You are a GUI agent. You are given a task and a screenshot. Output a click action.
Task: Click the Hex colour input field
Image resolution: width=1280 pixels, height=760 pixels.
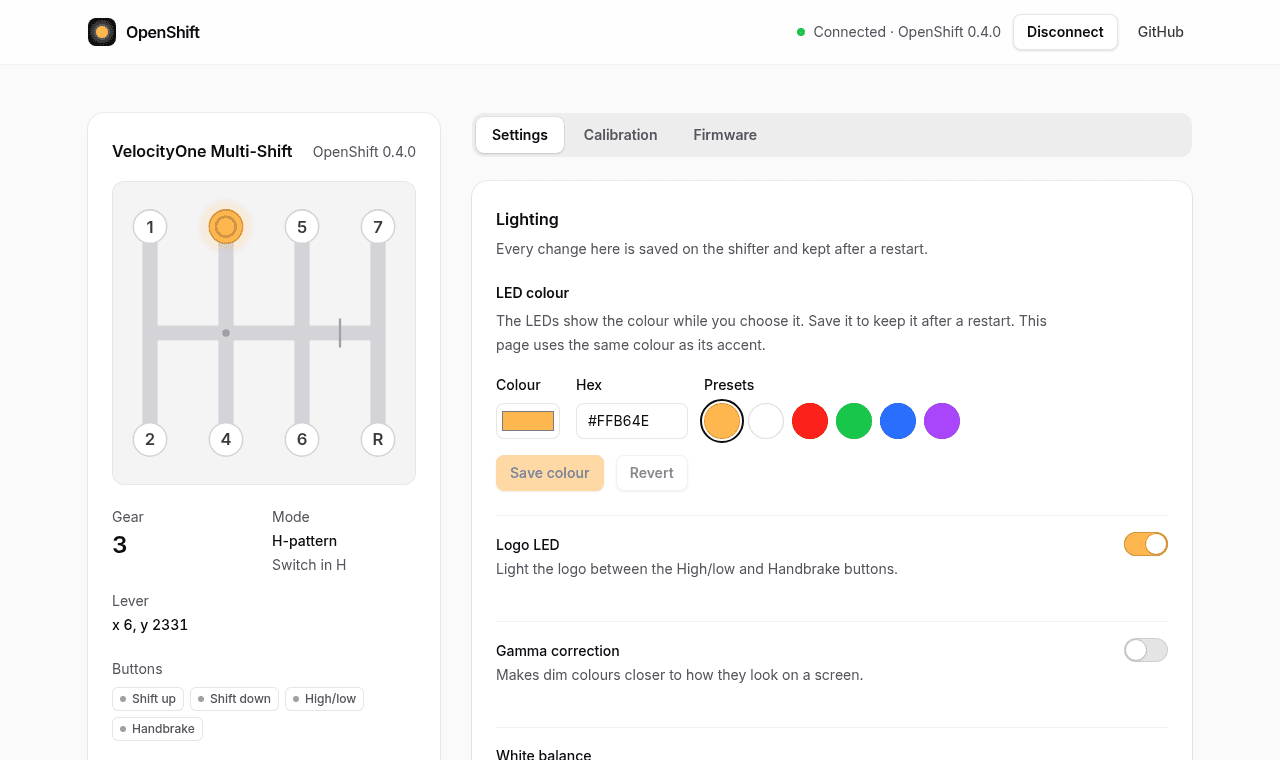[x=632, y=421]
